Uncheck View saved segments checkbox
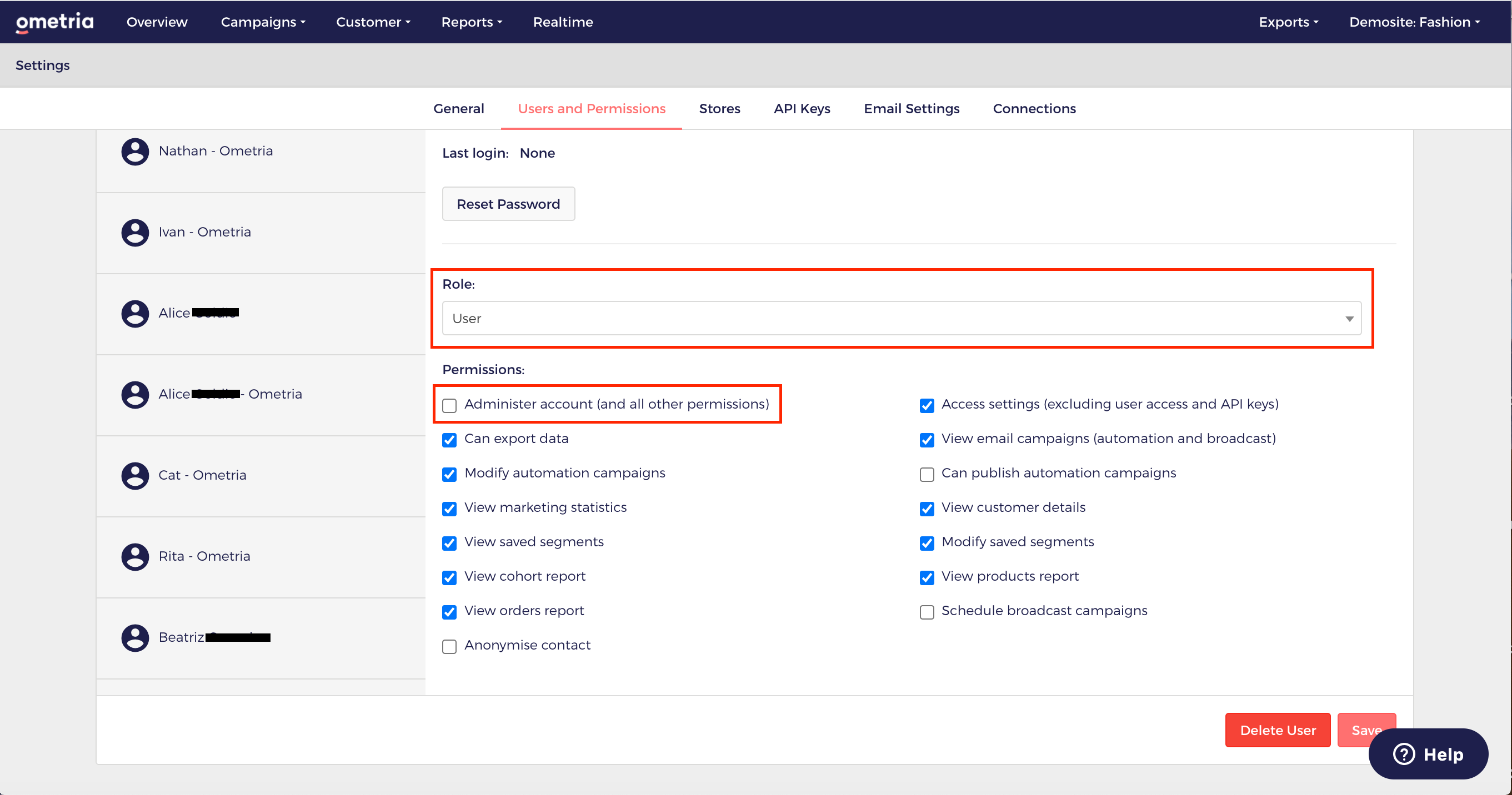 pyautogui.click(x=449, y=544)
